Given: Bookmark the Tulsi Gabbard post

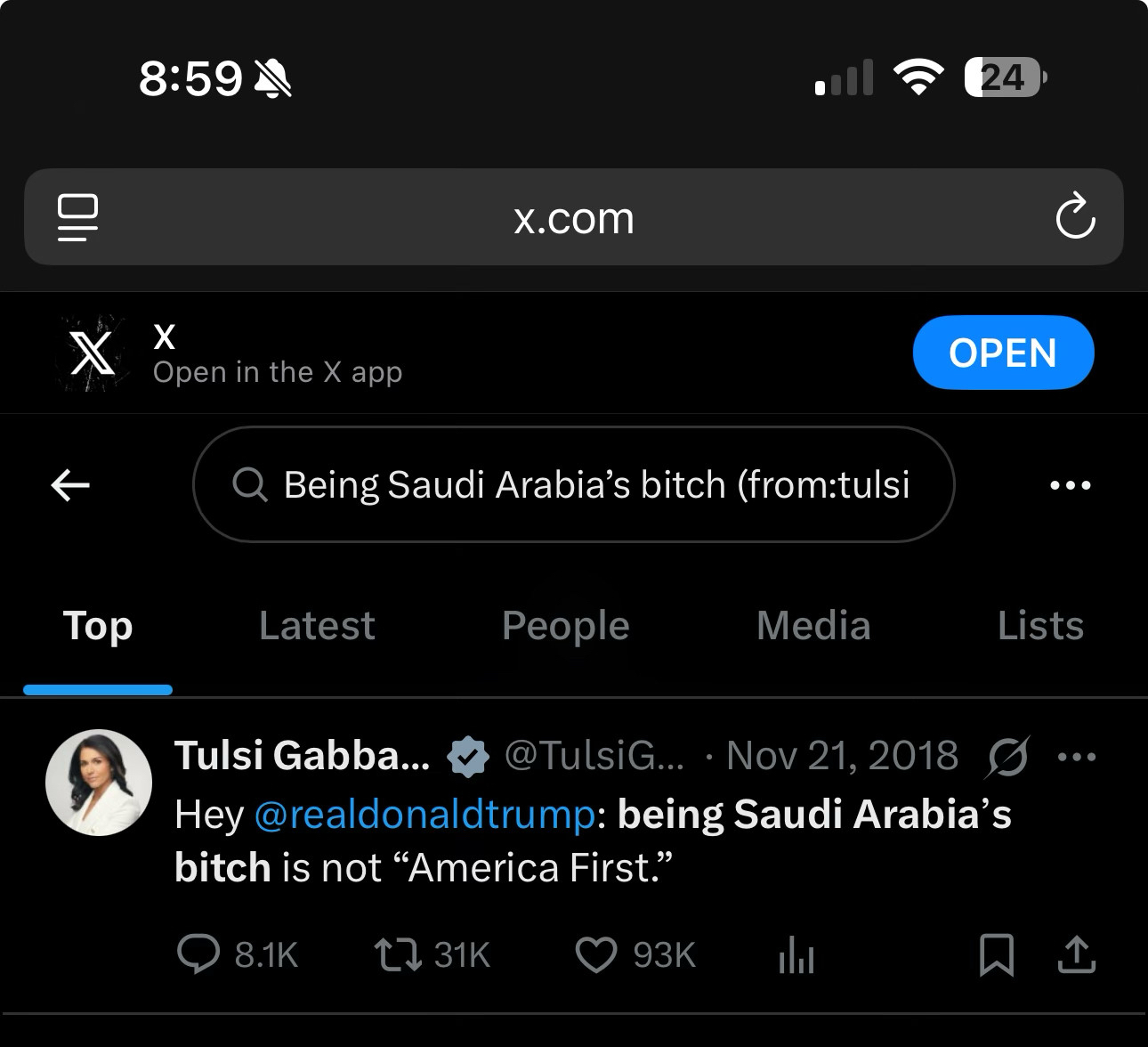Looking at the screenshot, I should pos(996,954).
